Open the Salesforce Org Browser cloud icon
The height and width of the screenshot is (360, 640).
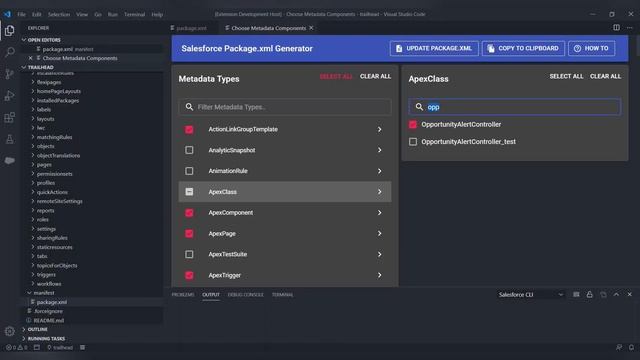tap(9, 160)
